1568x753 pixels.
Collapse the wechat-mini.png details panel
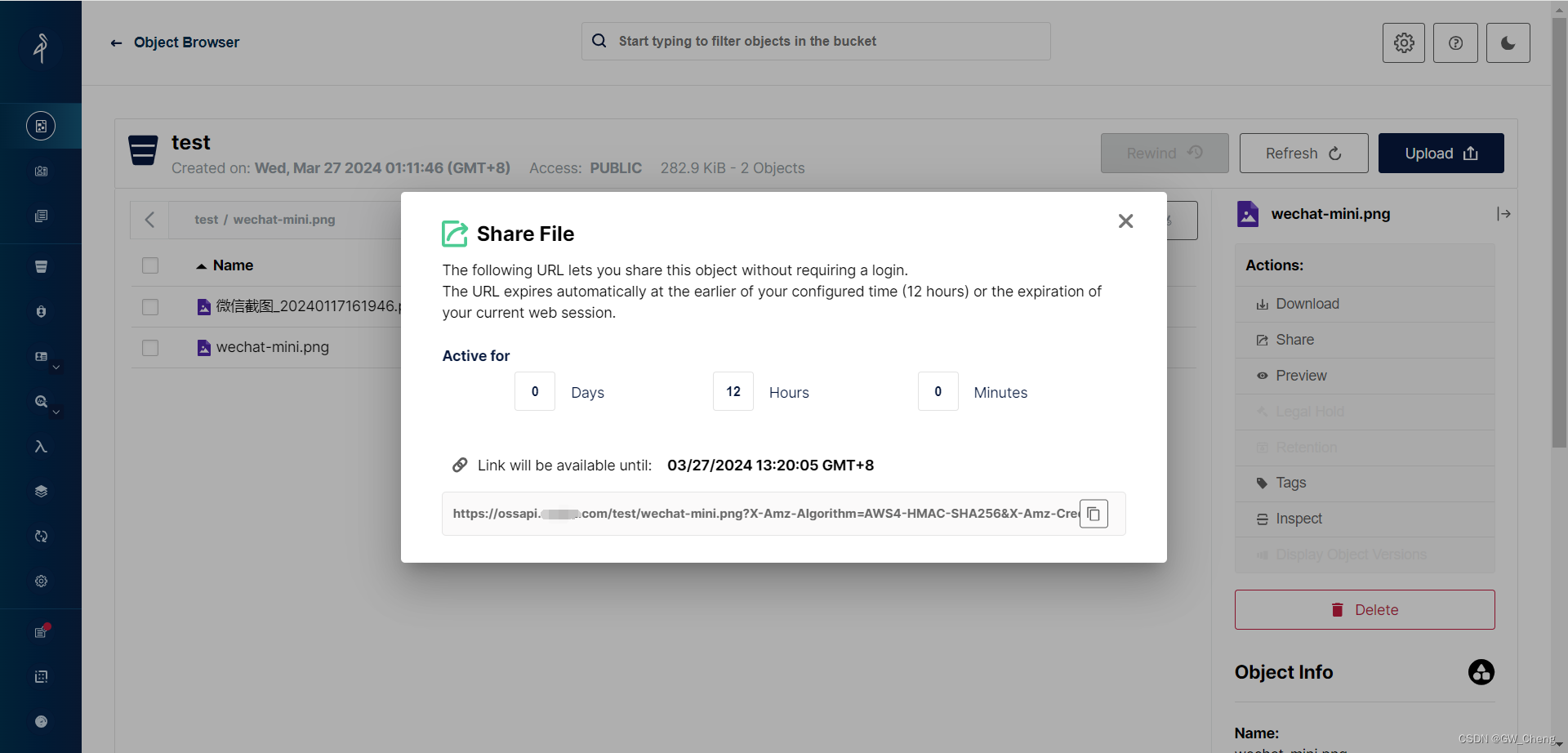pyautogui.click(x=1503, y=214)
